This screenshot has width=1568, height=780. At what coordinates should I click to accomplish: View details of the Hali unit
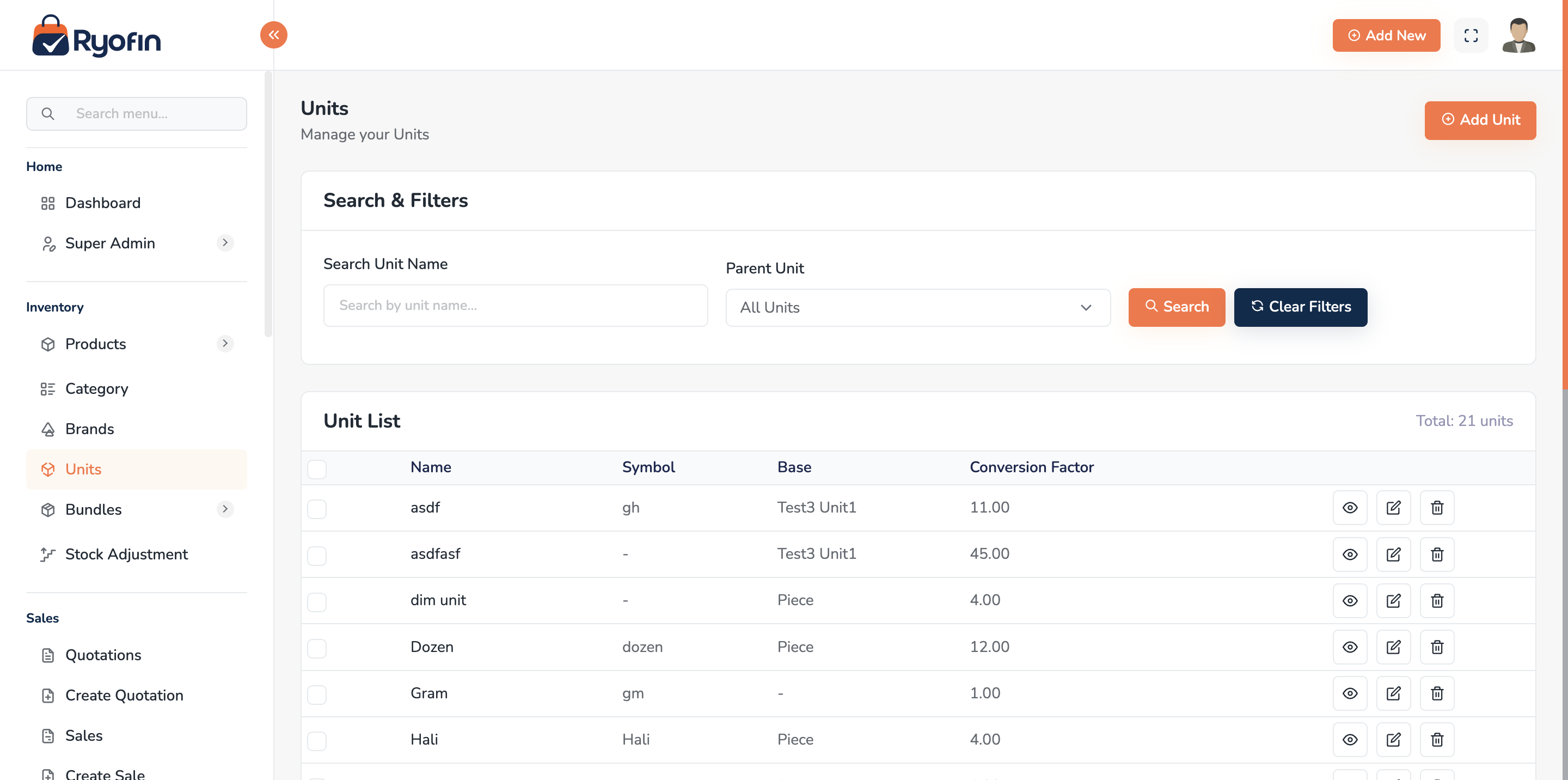pyautogui.click(x=1350, y=739)
